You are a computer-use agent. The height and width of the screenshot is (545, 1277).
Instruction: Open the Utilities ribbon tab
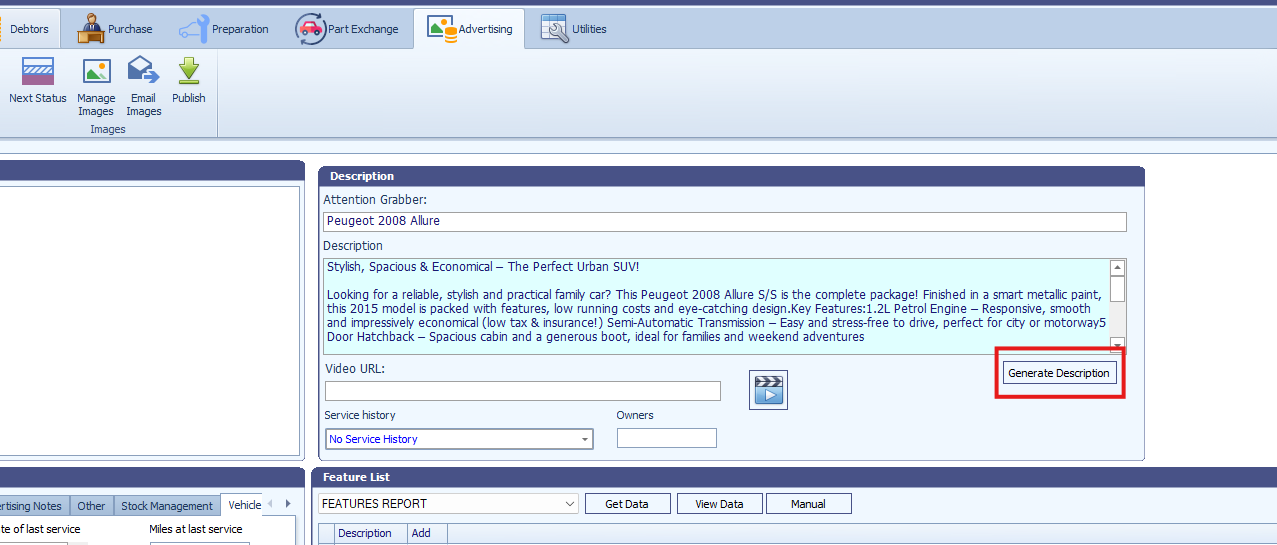[x=575, y=29]
